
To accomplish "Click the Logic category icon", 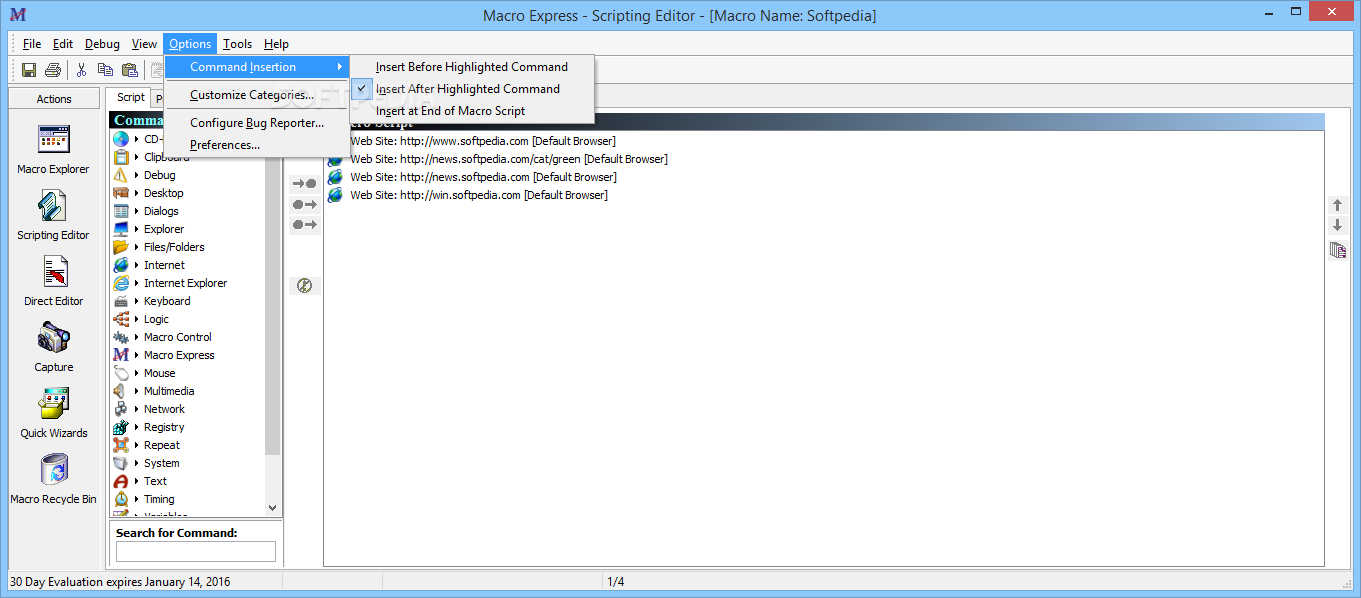I will coord(121,319).
